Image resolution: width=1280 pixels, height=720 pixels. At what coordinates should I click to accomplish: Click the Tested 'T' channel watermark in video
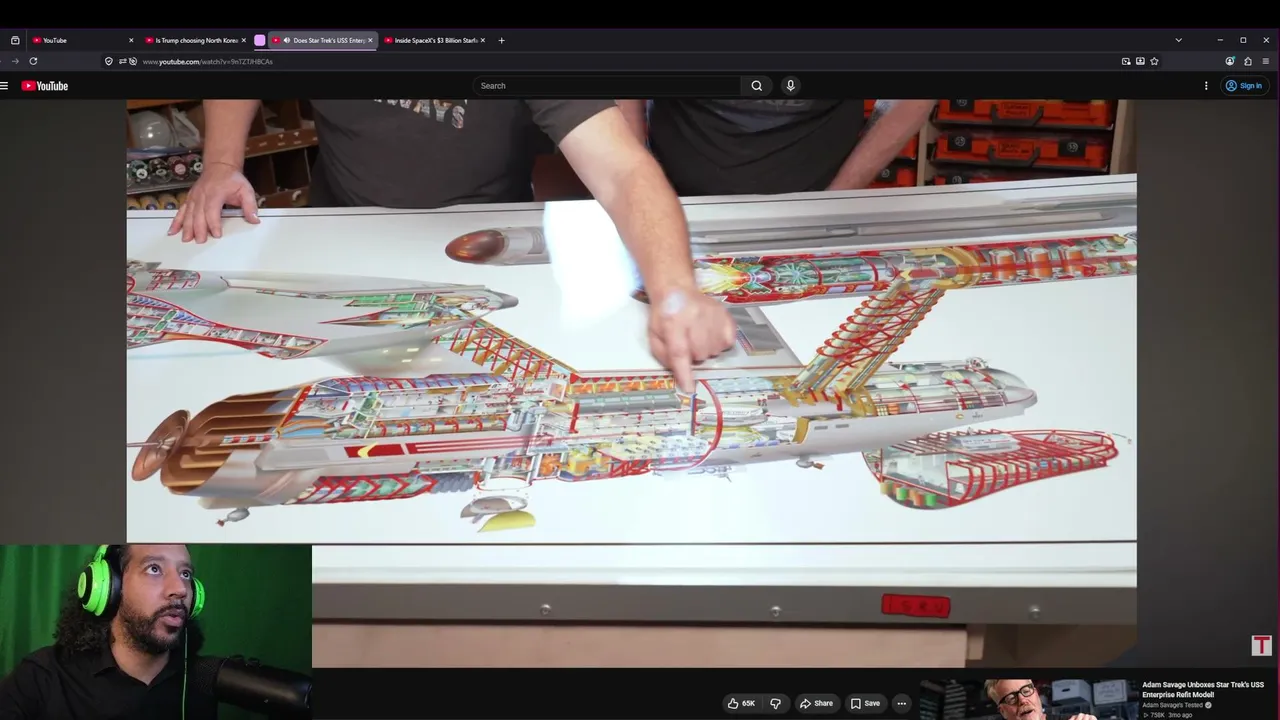1261,646
